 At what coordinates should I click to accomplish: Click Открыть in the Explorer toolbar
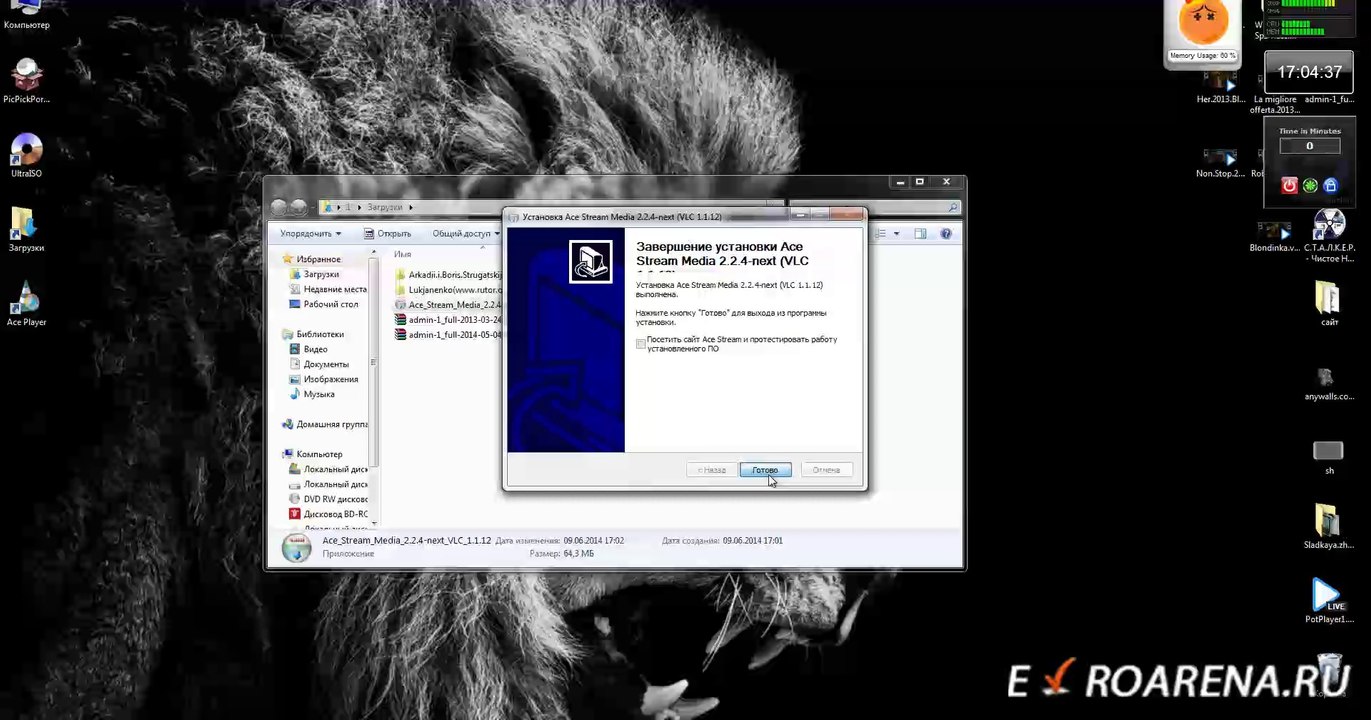point(387,234)
